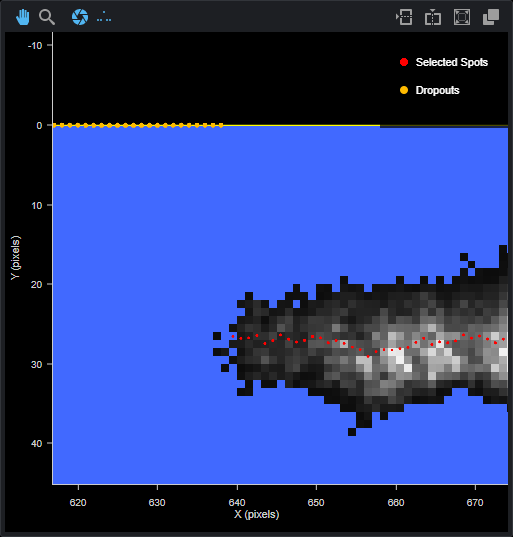The image size is (513, 537).
Task: Click the fit-to-frame zoom icon
Action: [x=462, y=17]
